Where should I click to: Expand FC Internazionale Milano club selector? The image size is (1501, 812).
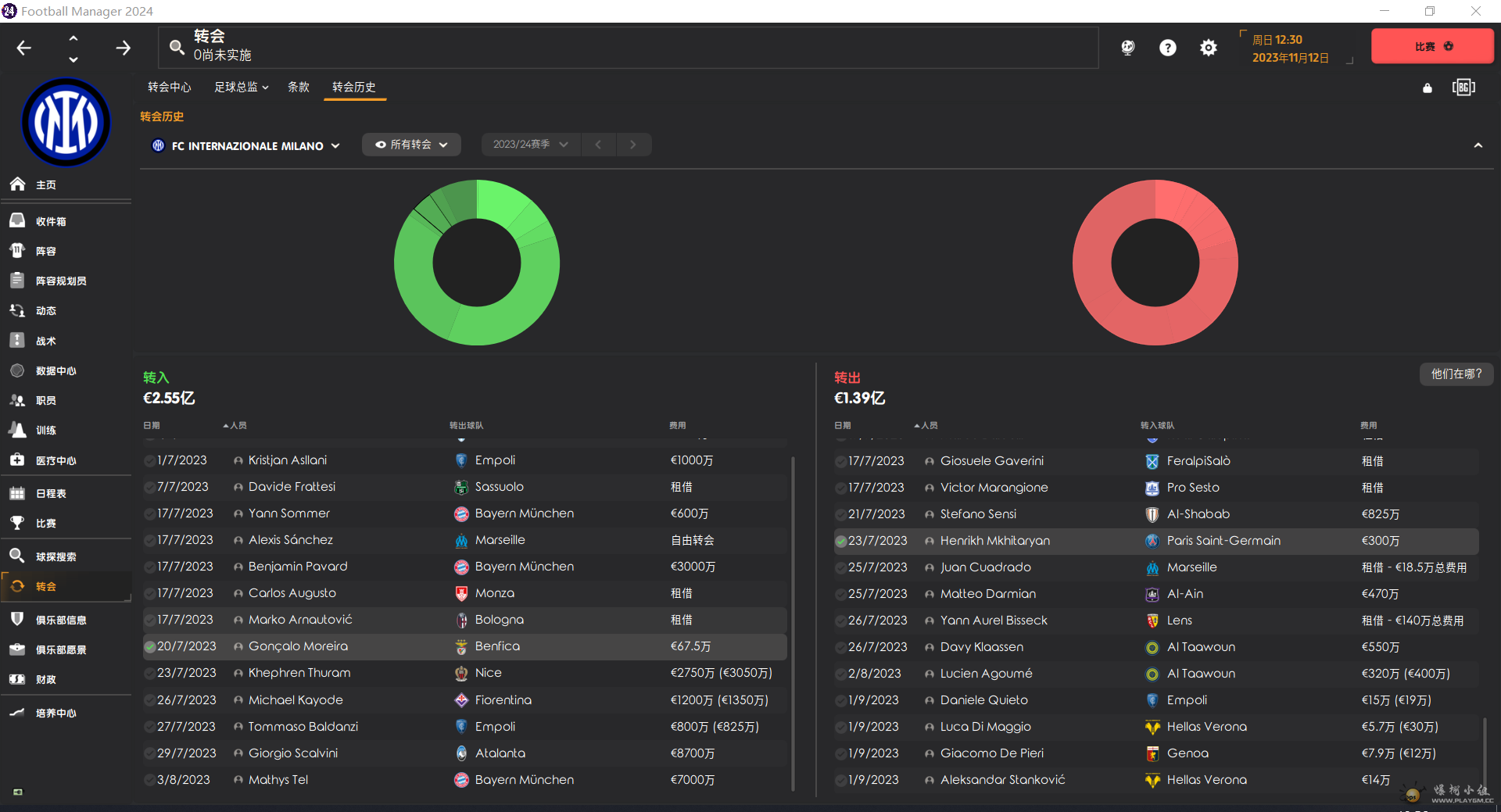tap(246, 145)
